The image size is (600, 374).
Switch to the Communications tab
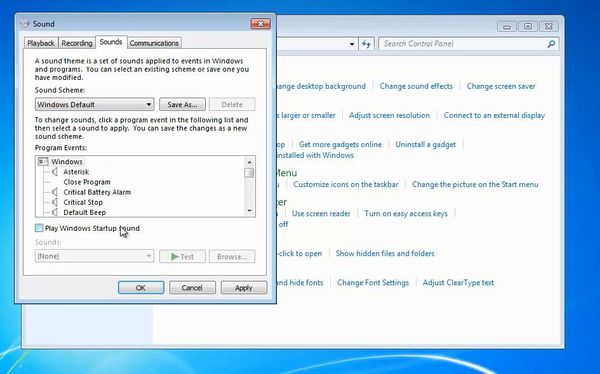click(x=154, y=43)
